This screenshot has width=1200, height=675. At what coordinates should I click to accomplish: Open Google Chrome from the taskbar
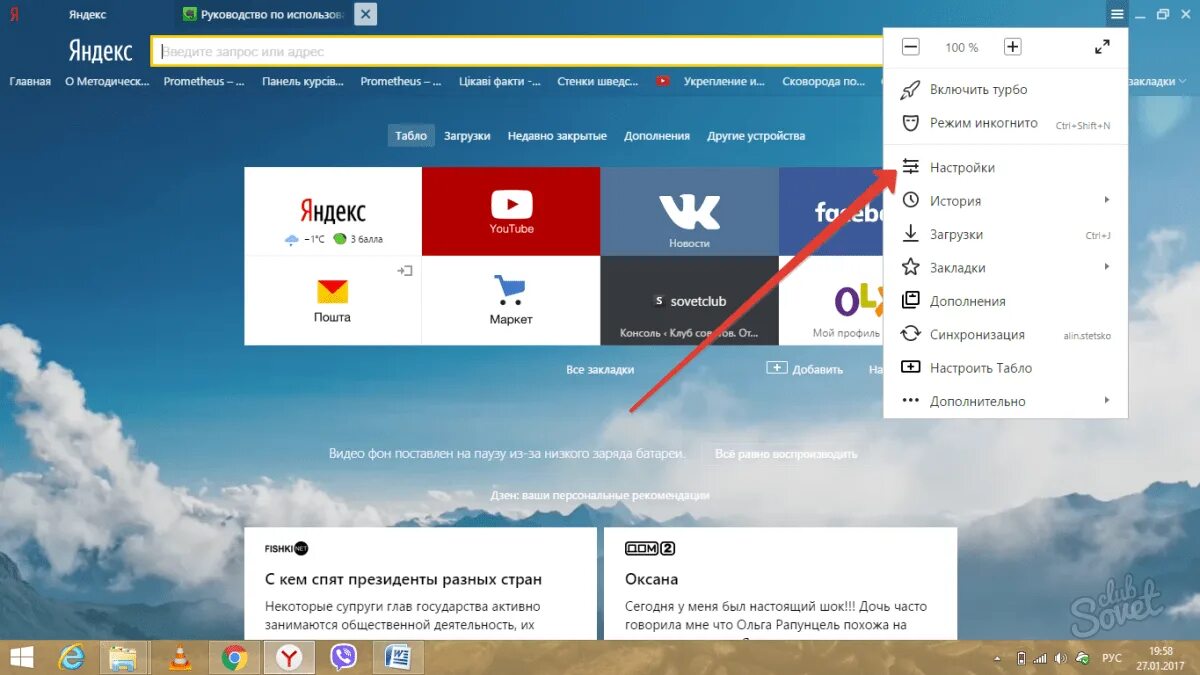click(x=235, y=657)
